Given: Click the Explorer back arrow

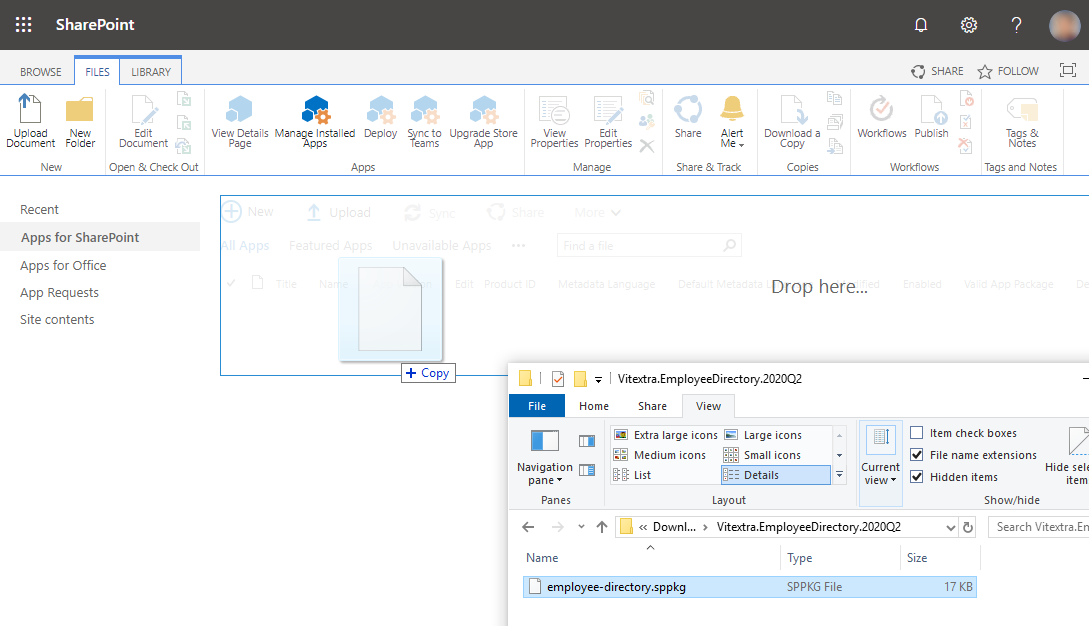Looking at the screenshot, I should point(528,527).
